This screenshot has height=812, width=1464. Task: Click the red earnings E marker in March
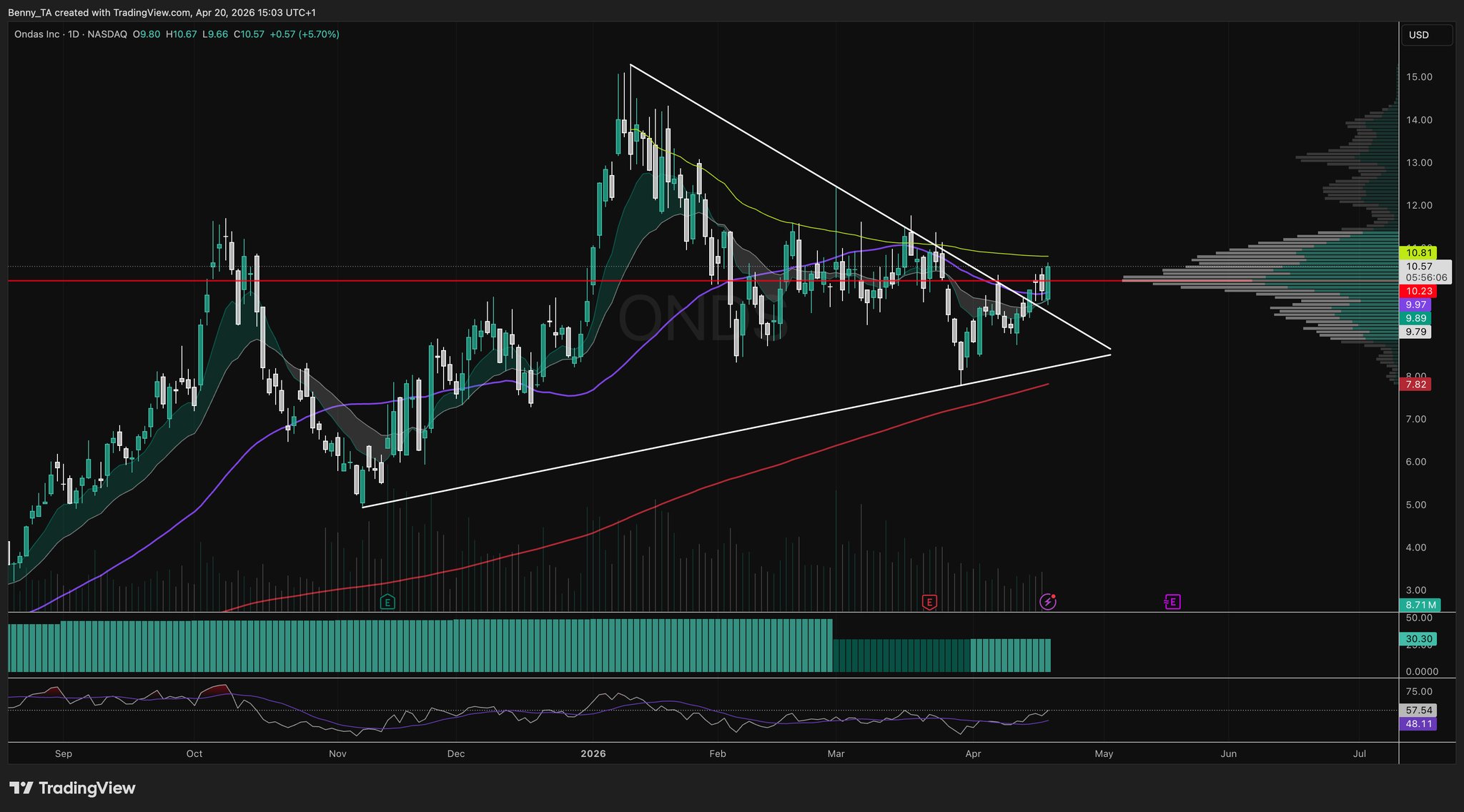tap(929, 602)
